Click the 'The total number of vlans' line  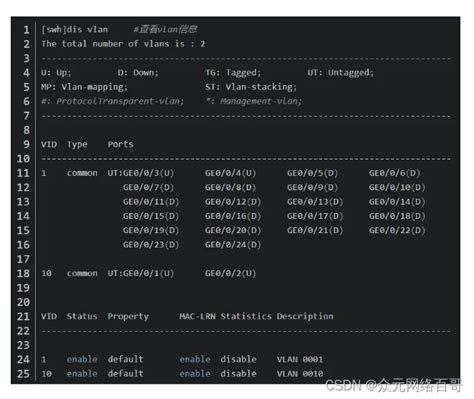tap(123, 44)
